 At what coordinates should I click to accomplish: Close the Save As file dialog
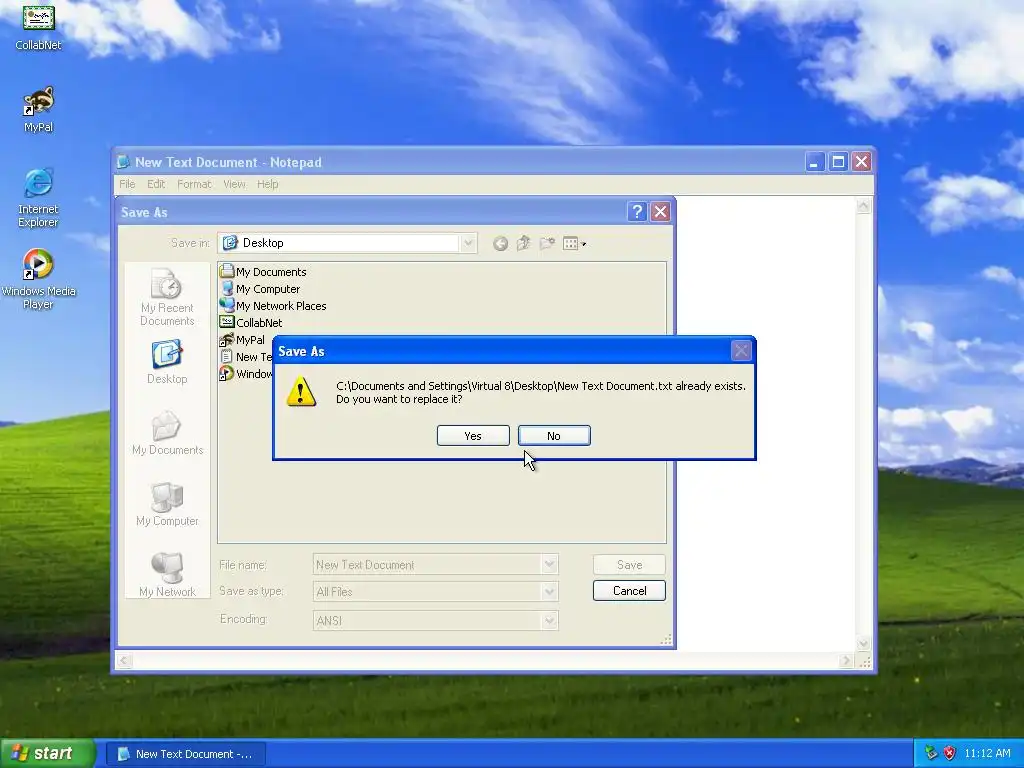tap(660, 212)
